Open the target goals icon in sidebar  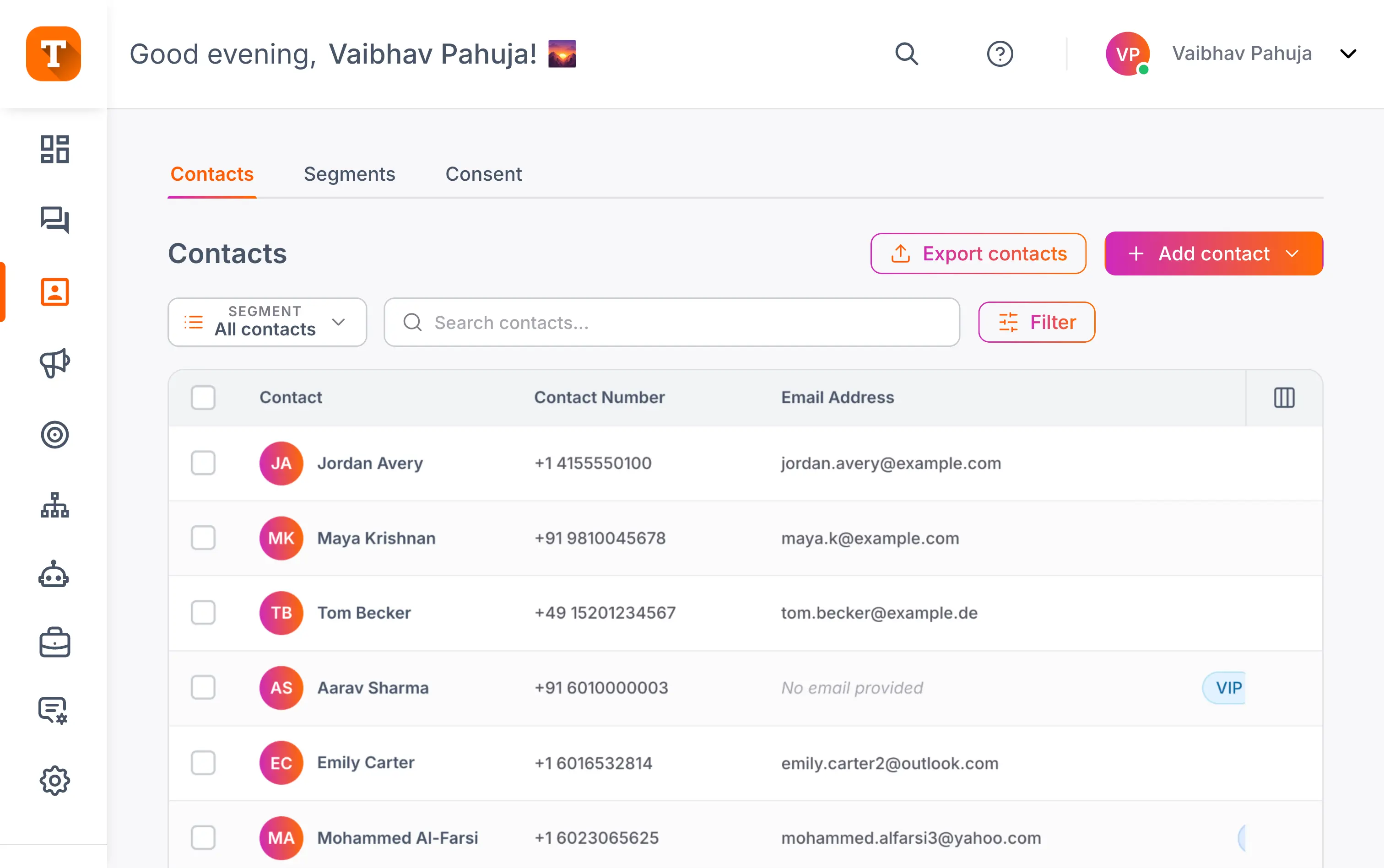(x=54, y=435)
